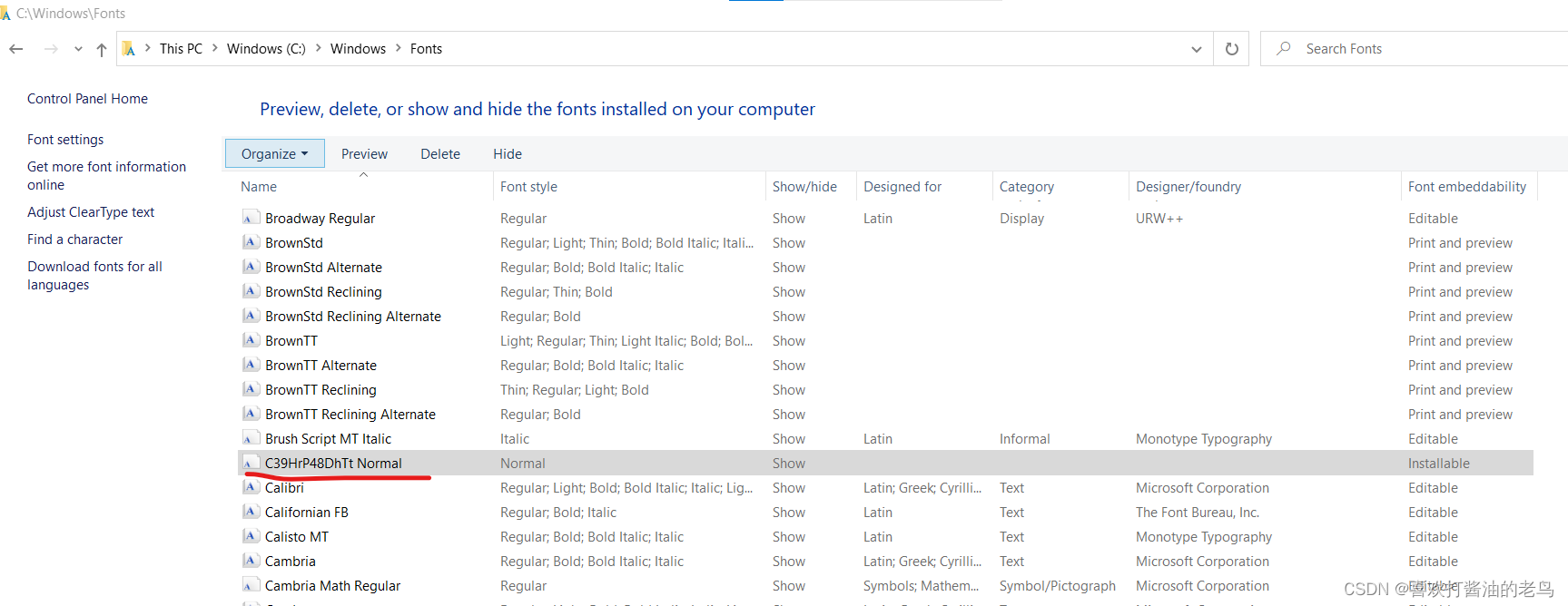Click The Font Bureau, Inc. cell

point(1198,513)
